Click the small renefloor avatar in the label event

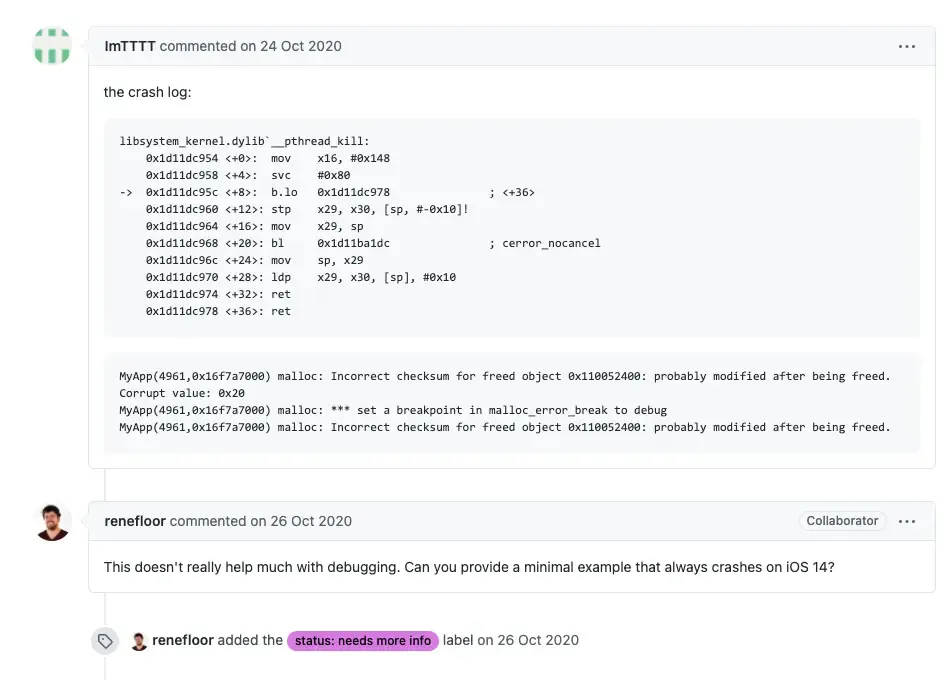[139, 641]
